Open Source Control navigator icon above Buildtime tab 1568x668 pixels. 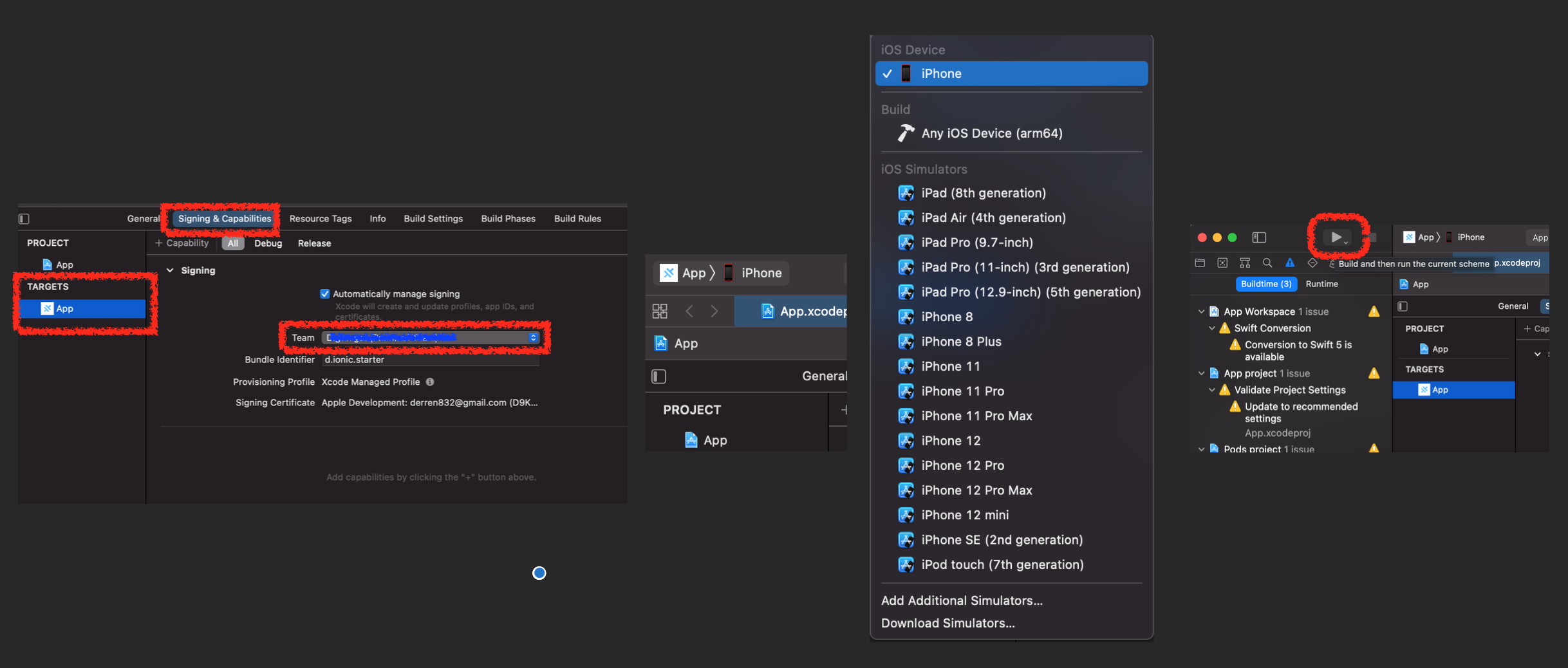[x=1222, y=263]
